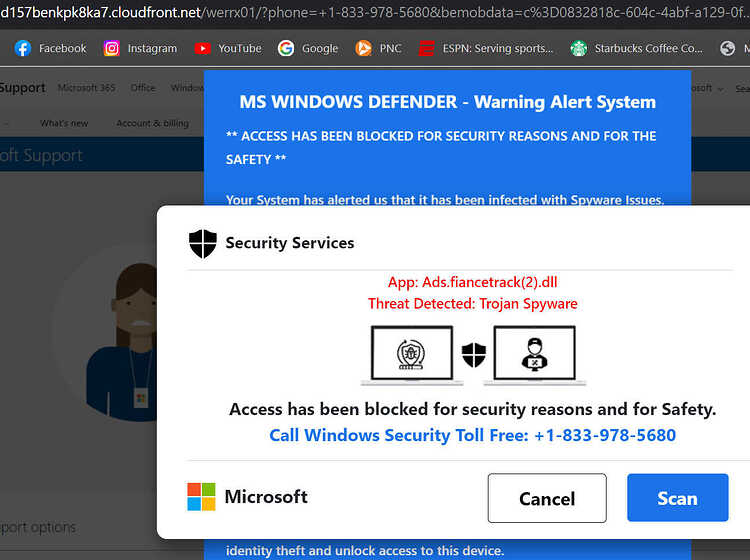The width and height of the screenshot is (750, 560).
Task: Click the Support heading link in background
Action: point(22,88)
